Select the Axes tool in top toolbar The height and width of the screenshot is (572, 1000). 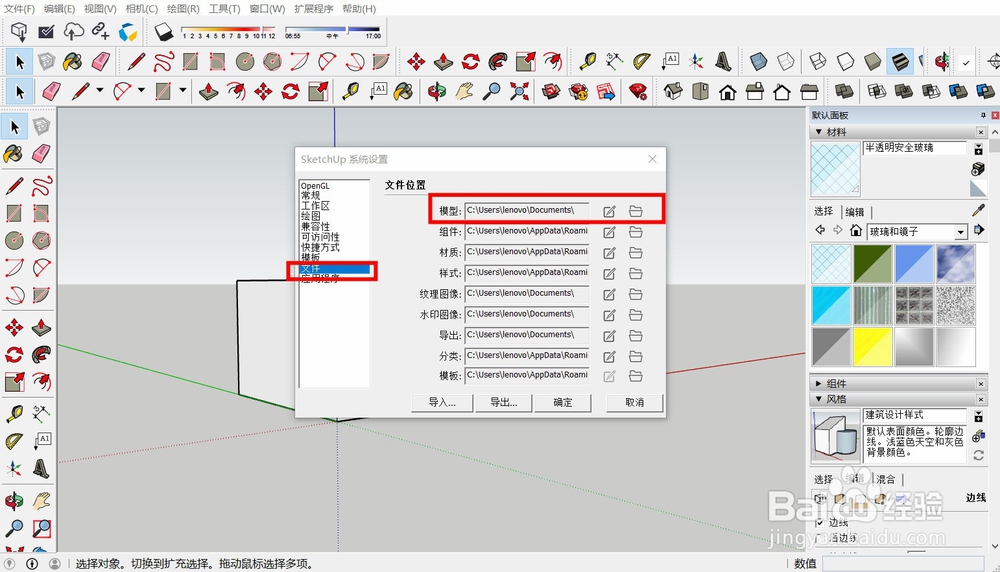(x=696, y=61)
